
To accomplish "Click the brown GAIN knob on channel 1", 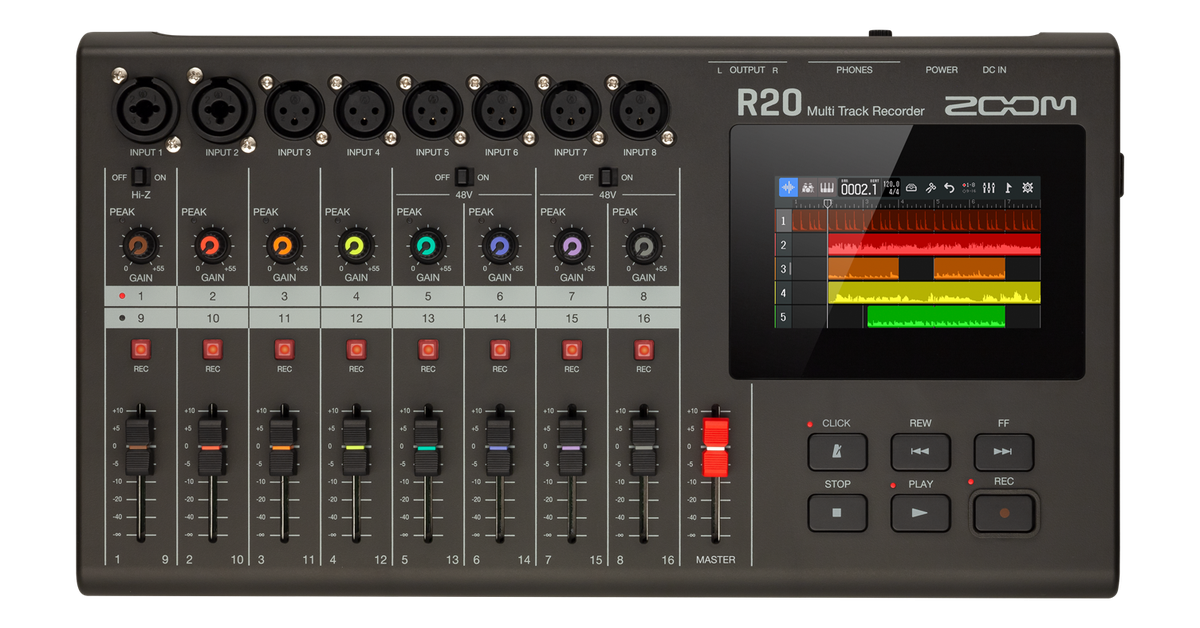I will 141,245.
